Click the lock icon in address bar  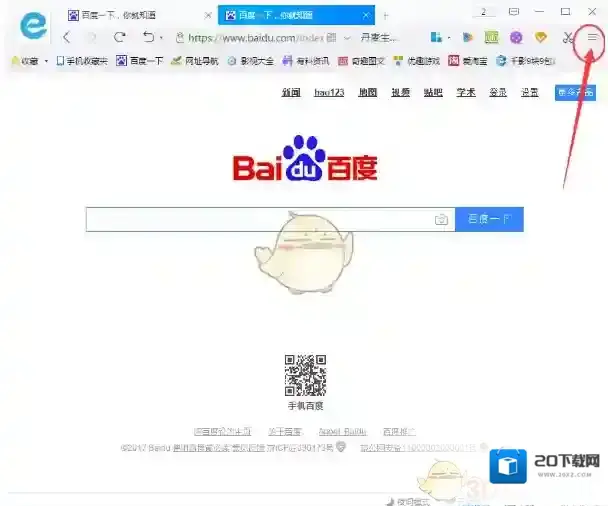180,38
